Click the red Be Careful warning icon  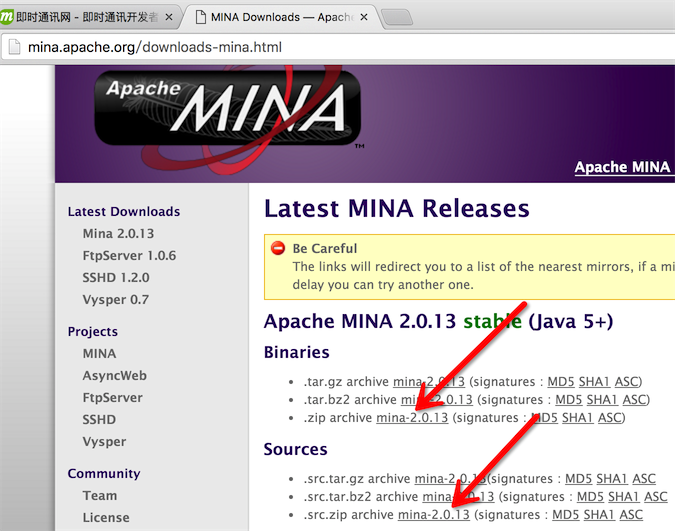point(278,248)
